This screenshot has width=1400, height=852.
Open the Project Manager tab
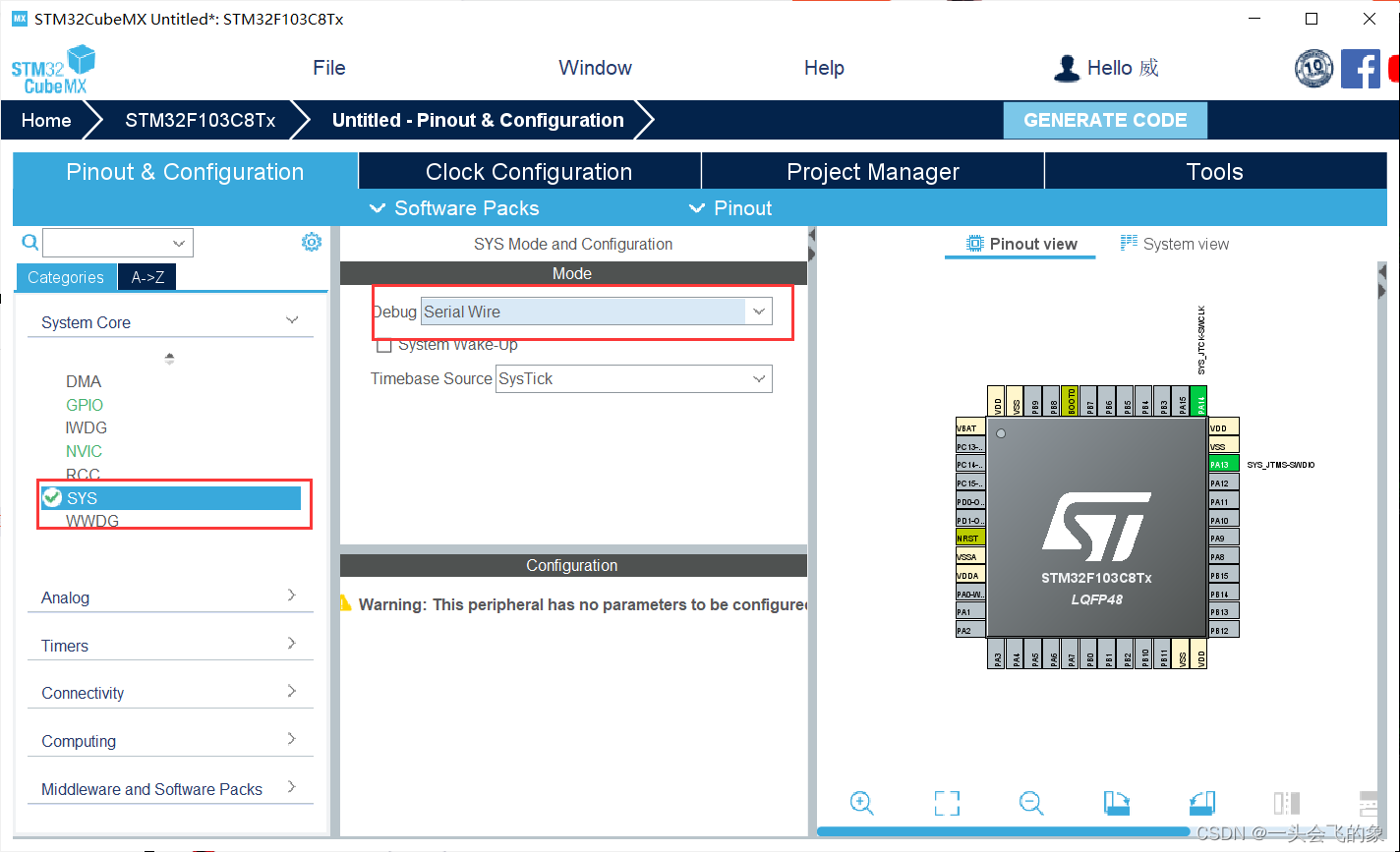(x=872, y=171)
